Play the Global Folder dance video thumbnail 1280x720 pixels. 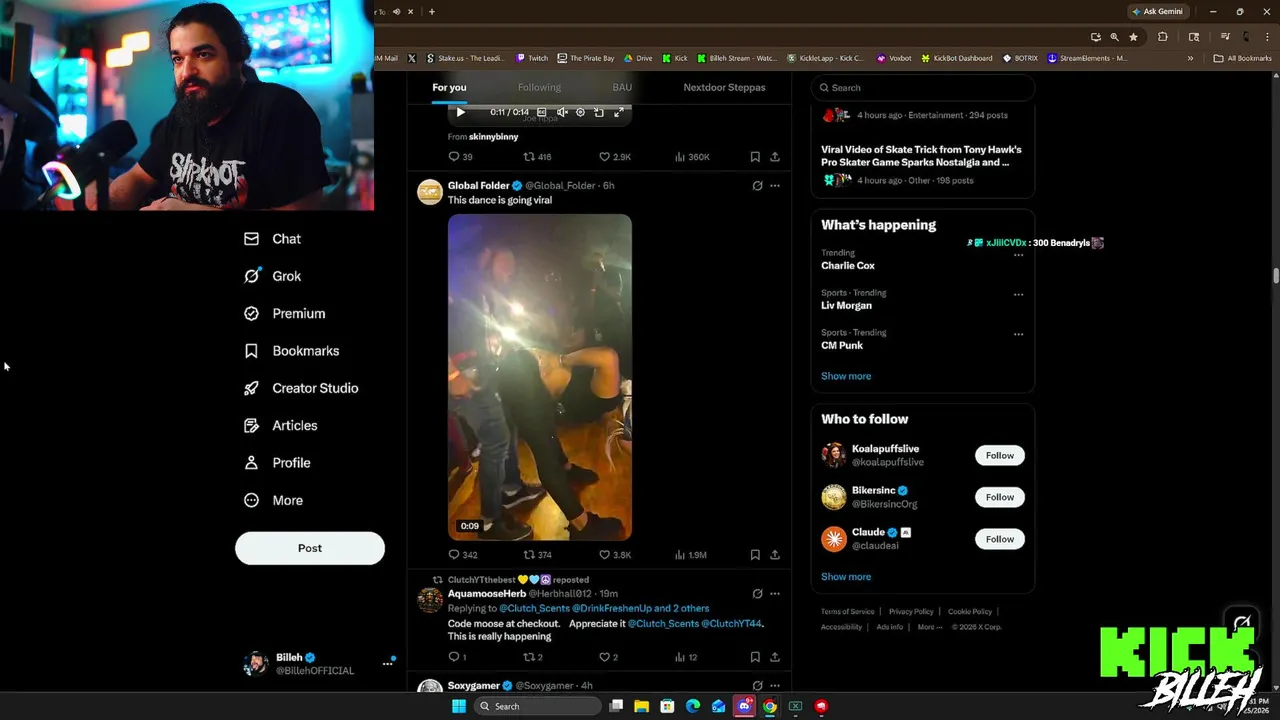[x=540, y=377]
